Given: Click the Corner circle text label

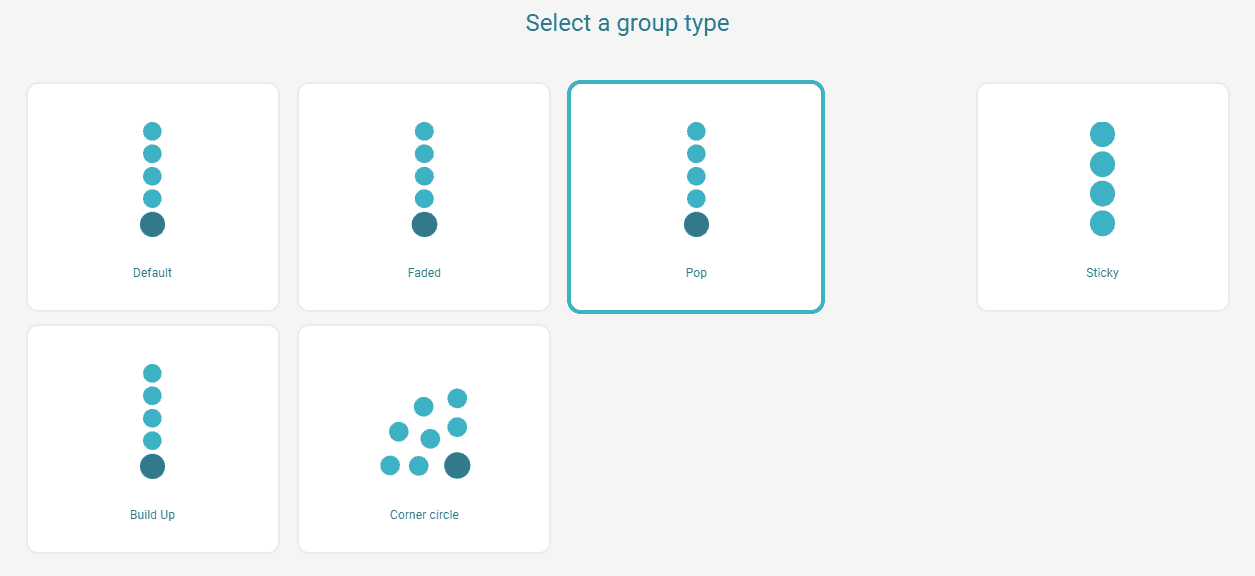Looking at the screenshot, I should point(424,514).
